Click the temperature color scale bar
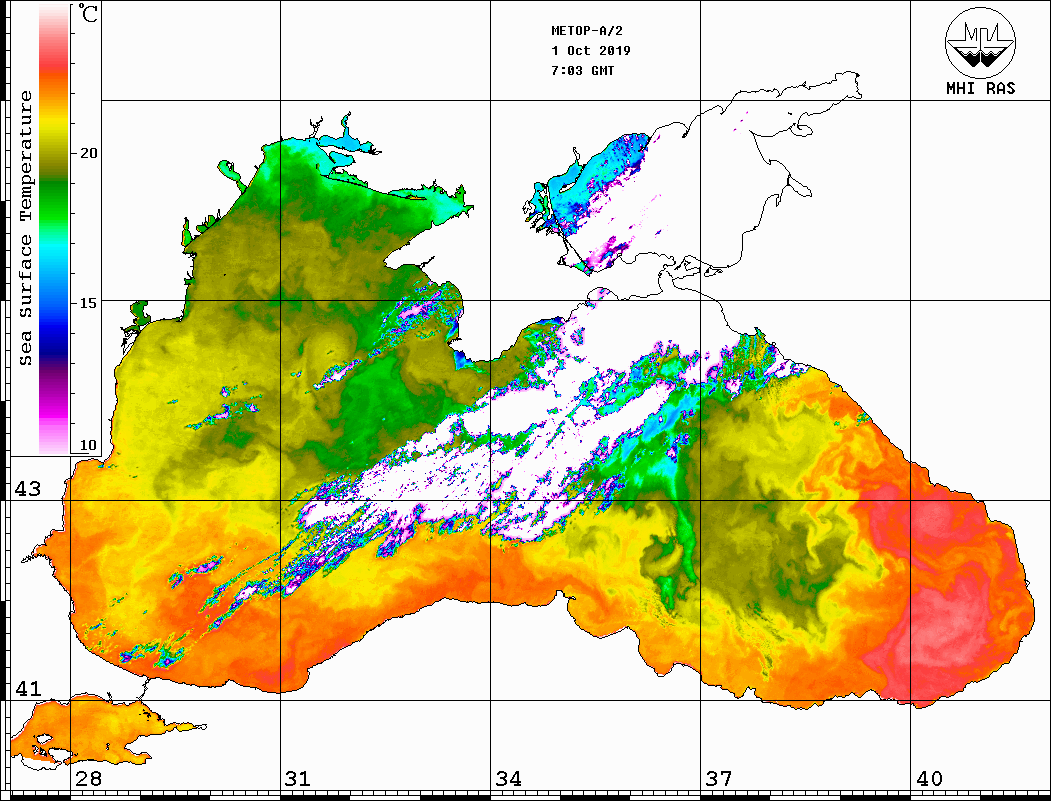 [54, 229]
